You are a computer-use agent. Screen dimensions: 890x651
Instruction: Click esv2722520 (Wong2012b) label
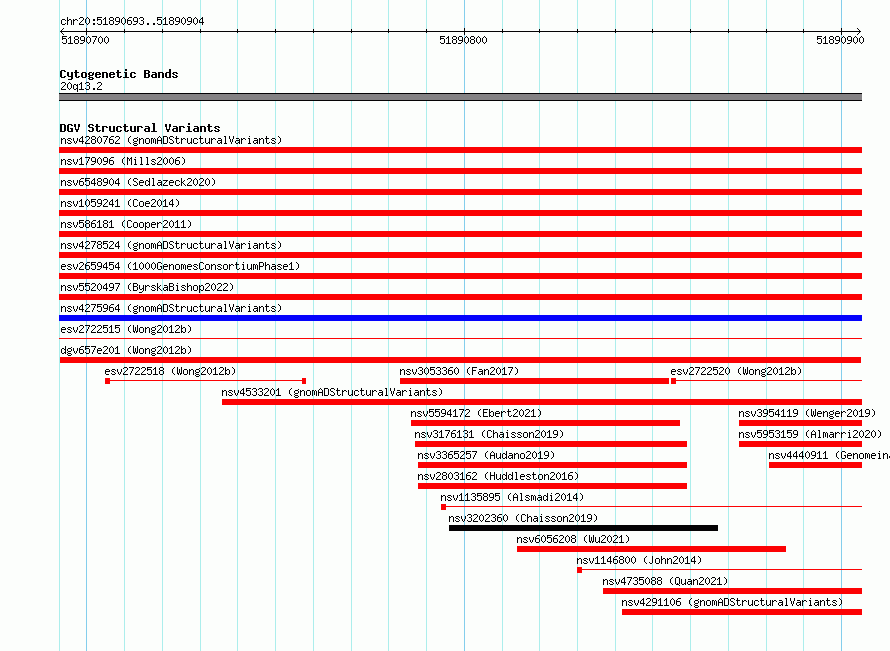pyautogui.click(x=736, y=371)
